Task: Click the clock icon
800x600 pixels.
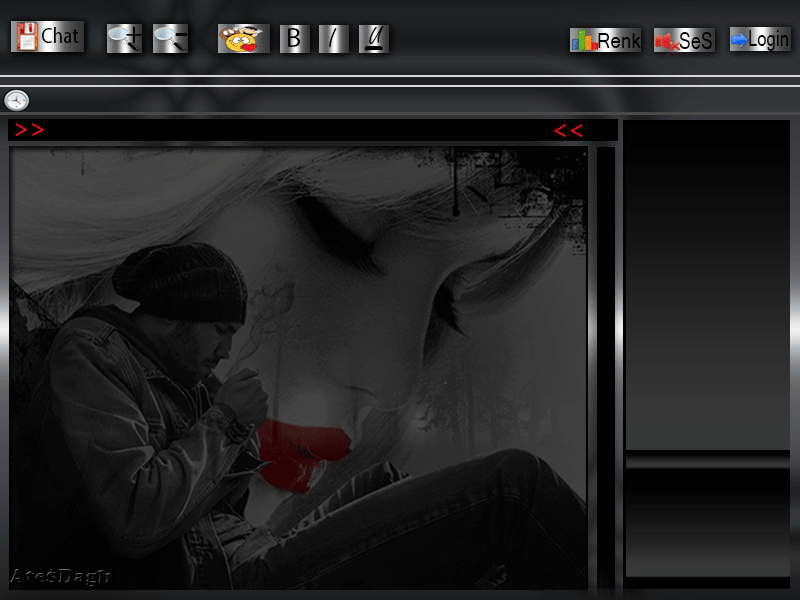Action: [16, 100]
